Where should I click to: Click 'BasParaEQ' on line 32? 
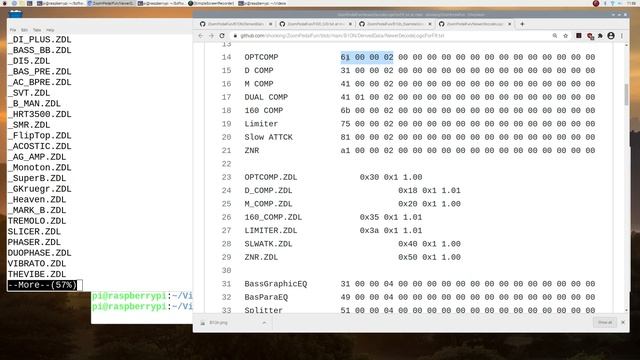pos(266,297)
